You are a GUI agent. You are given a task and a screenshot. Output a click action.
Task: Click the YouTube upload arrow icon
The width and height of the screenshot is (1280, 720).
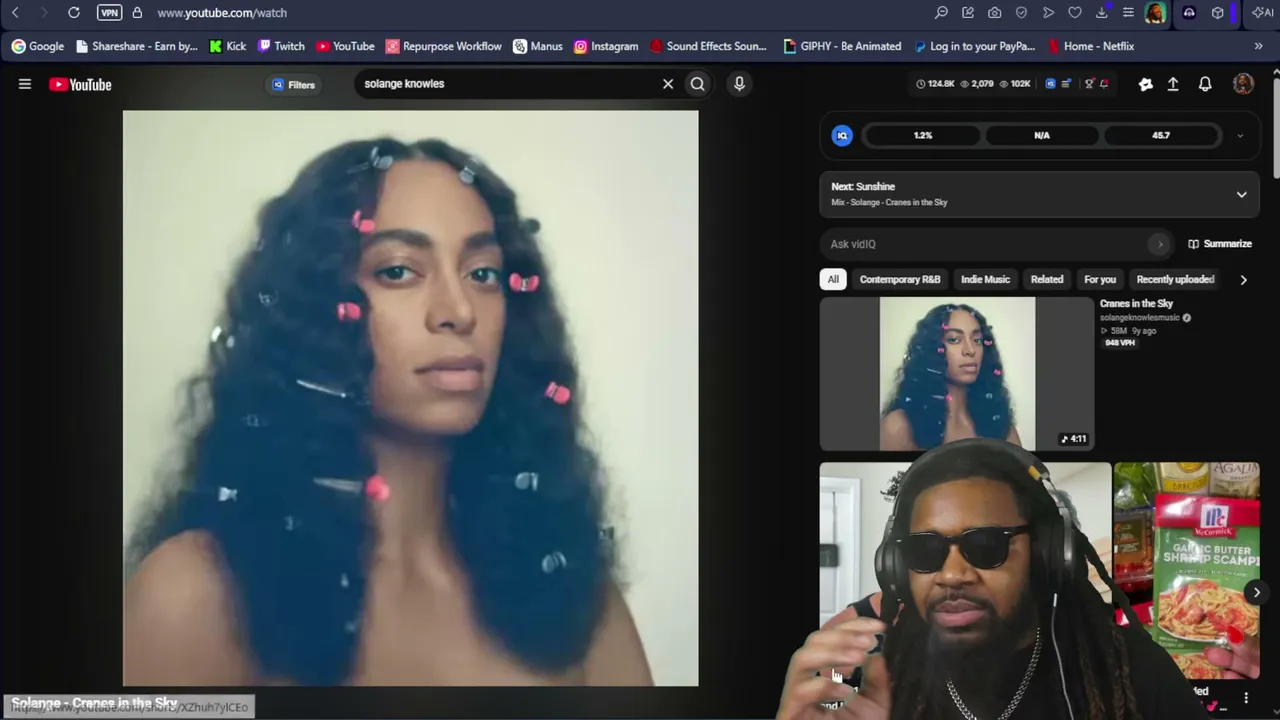coord(1173,85)
